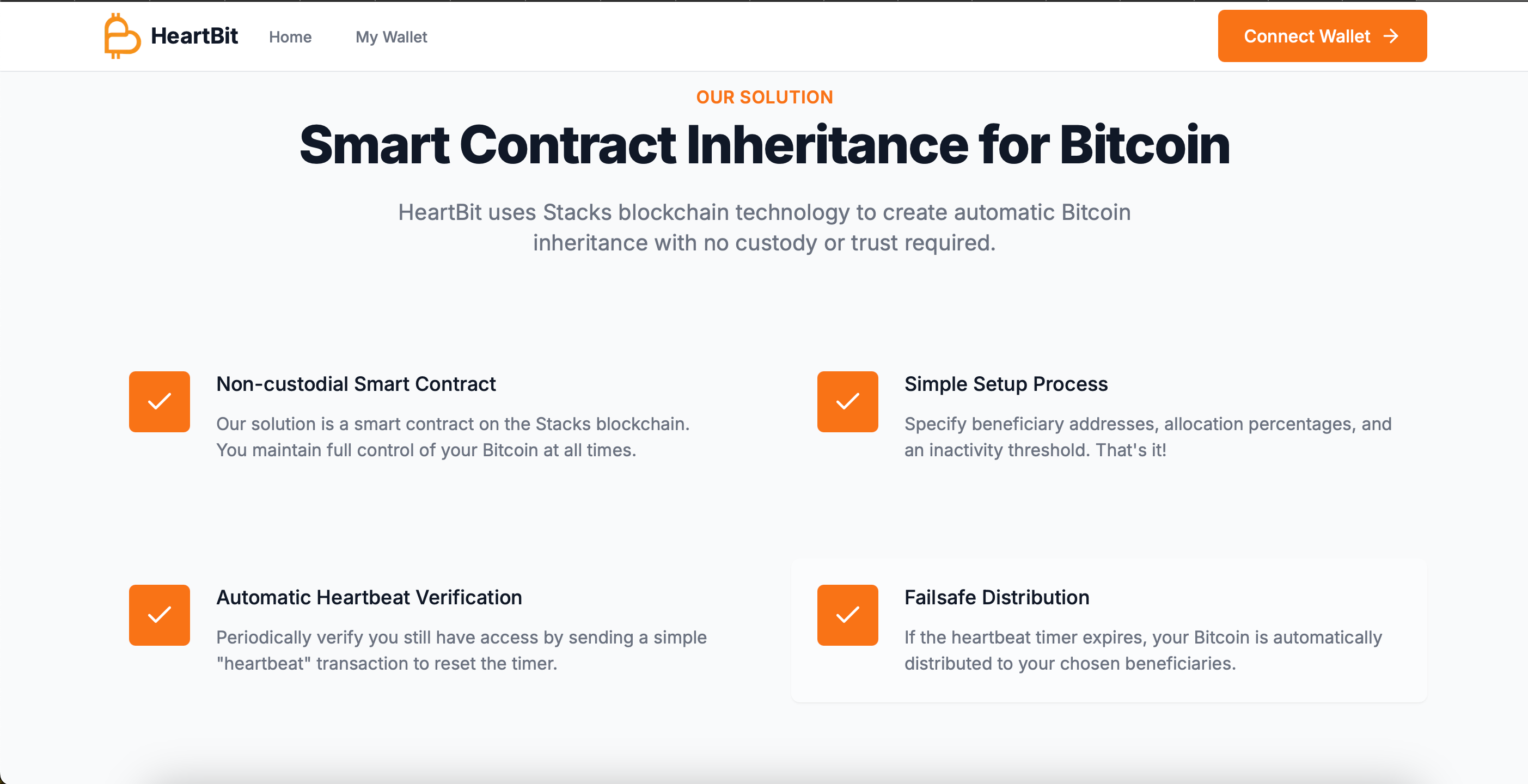Click checkmark icon beside Simple Setup Process
1528x784 pixels.
point(847,401)
